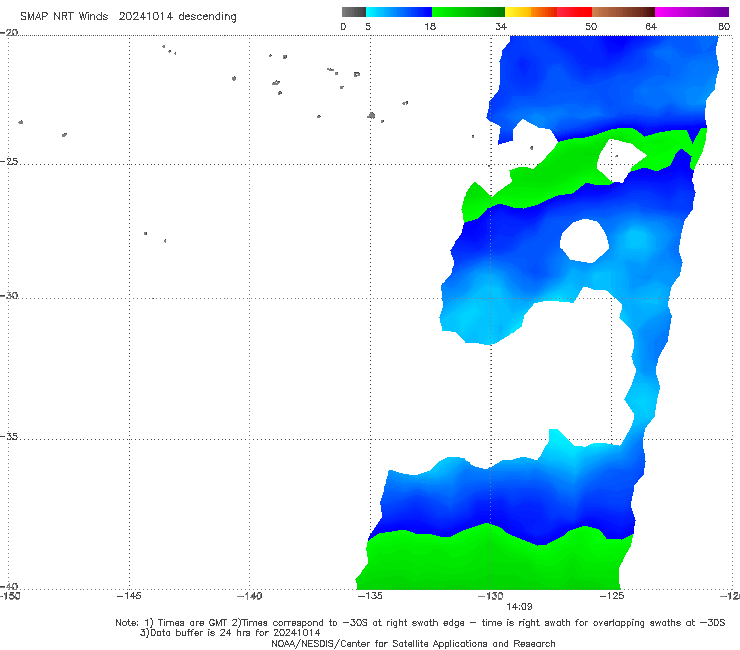
Task: Click the colorbar scale label '50'
Action: click(x=591, y=26)
